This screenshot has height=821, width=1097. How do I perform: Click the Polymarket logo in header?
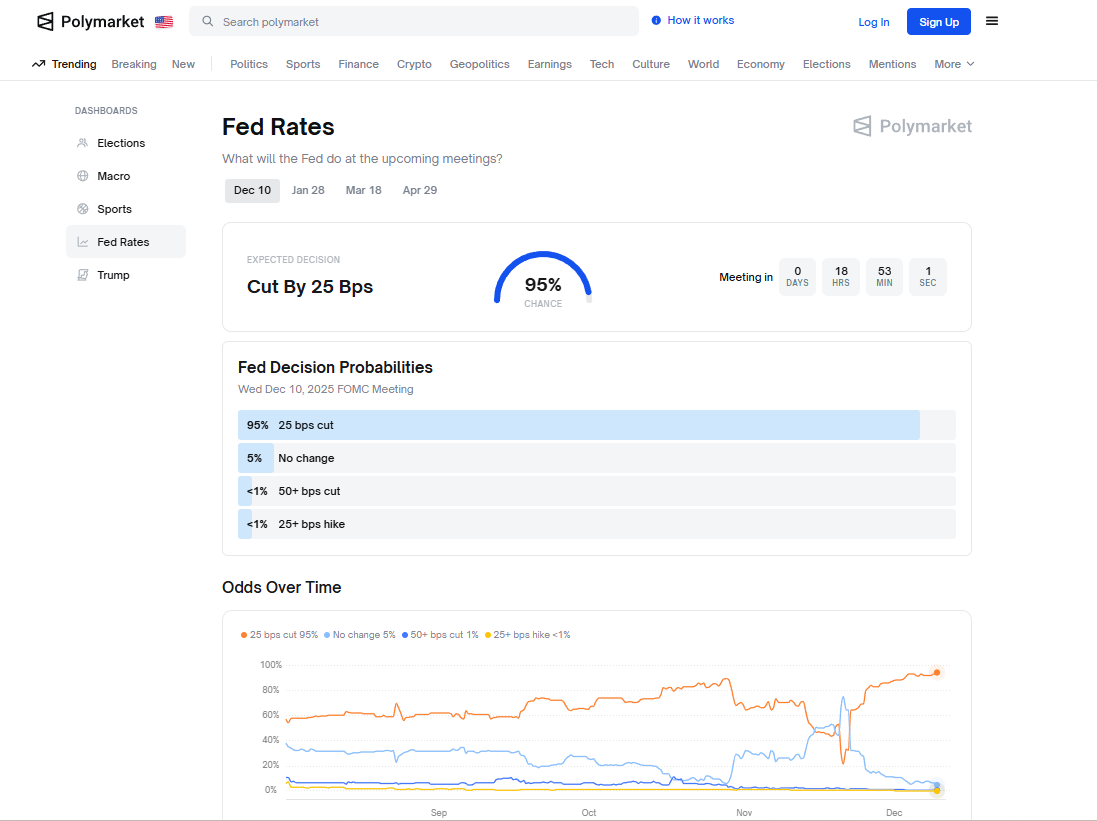(90, 21)
